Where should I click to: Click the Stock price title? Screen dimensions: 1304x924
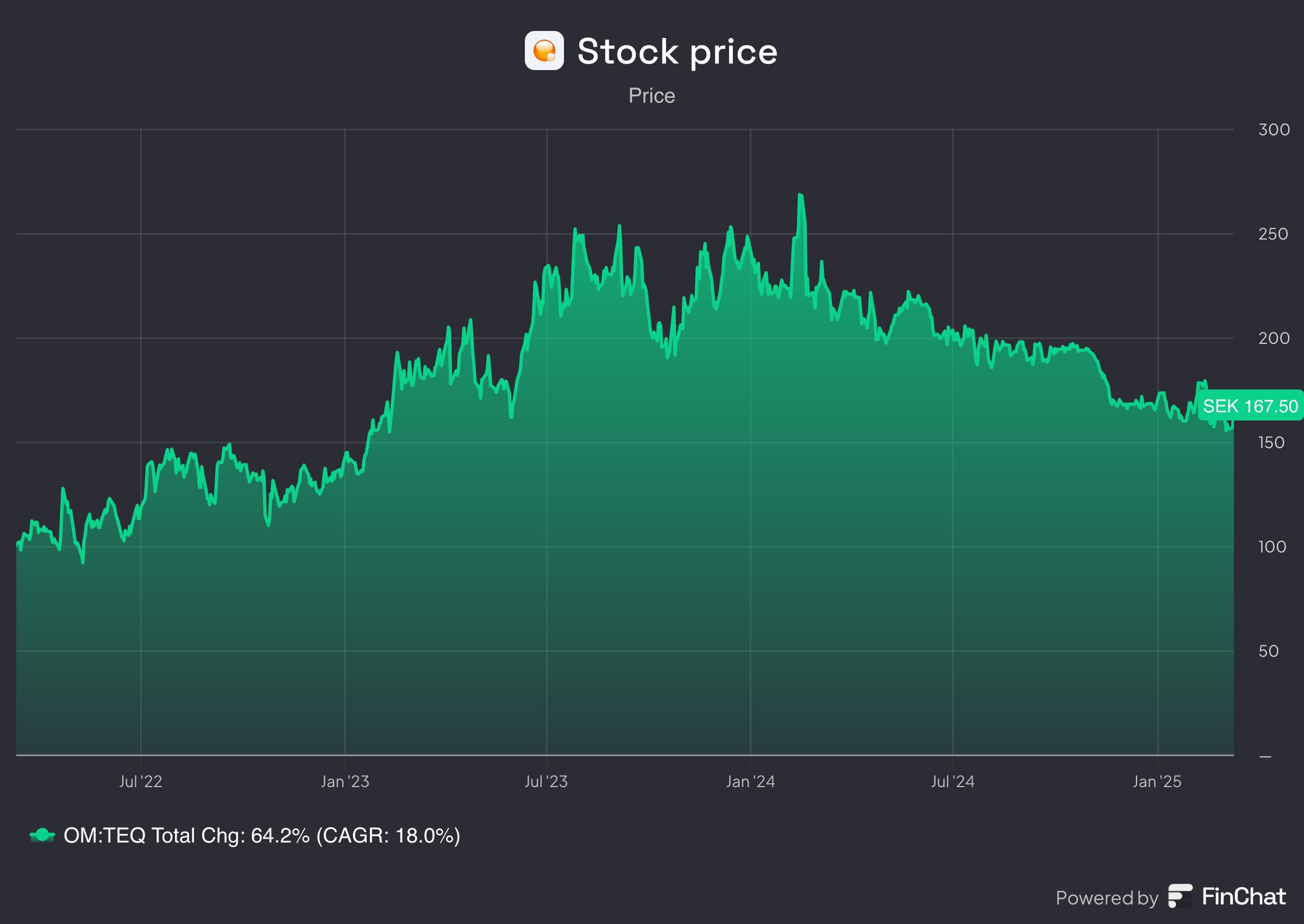click(677, 52)
